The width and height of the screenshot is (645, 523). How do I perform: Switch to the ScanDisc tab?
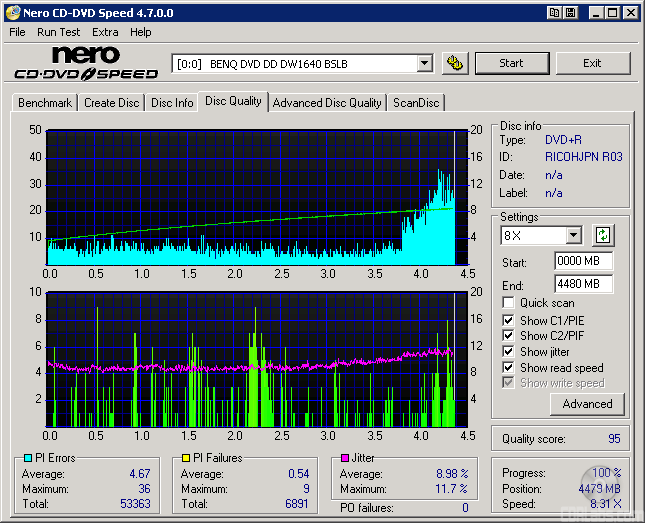pos(415,103)
